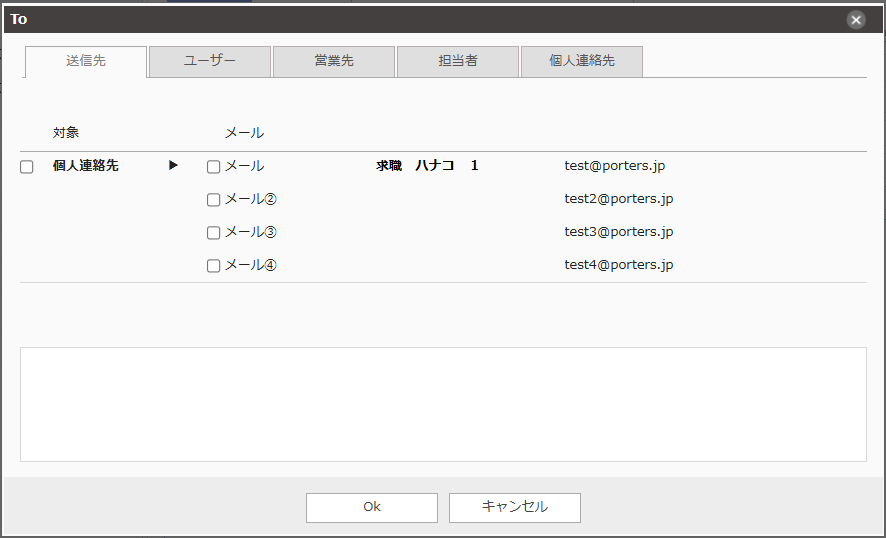This screenshot has height=538, width=886.
Task: Click the address test2@porters.jp
Action: tap(619, 199)
